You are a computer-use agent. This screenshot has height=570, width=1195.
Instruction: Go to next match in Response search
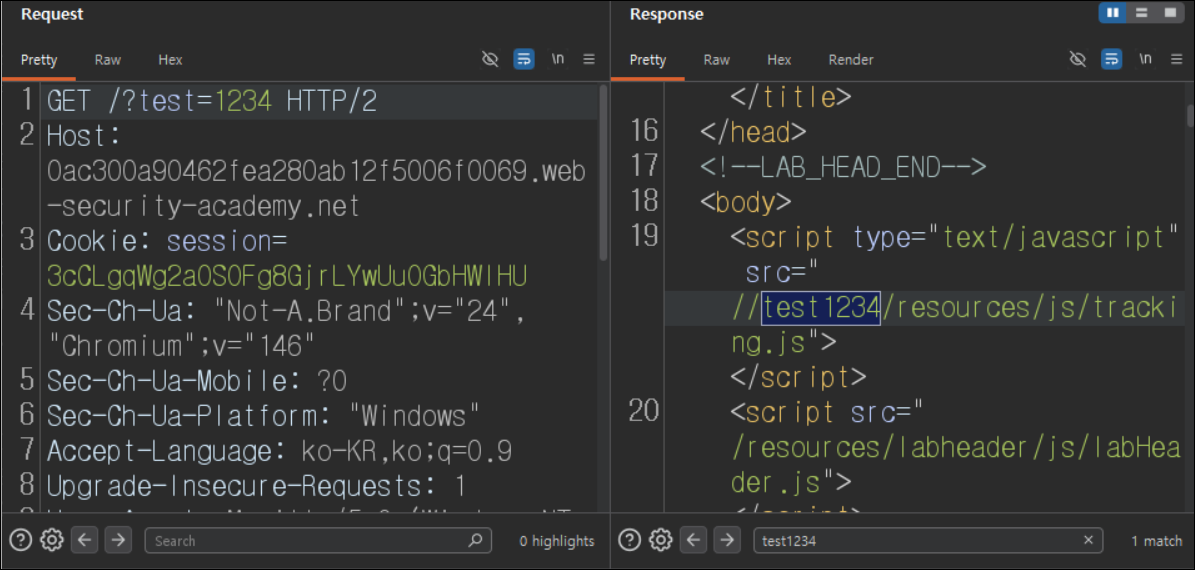(727, 540)
